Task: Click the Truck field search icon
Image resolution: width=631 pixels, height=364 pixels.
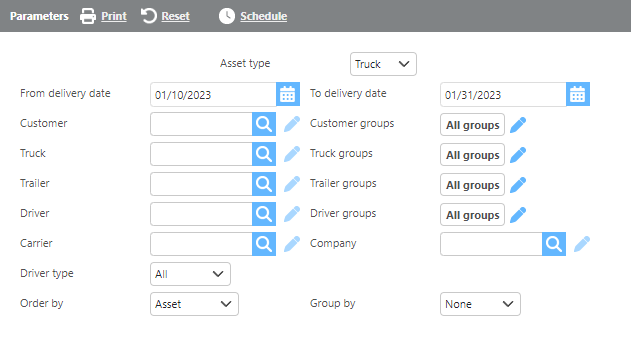Action: click(x=264, y=154)
